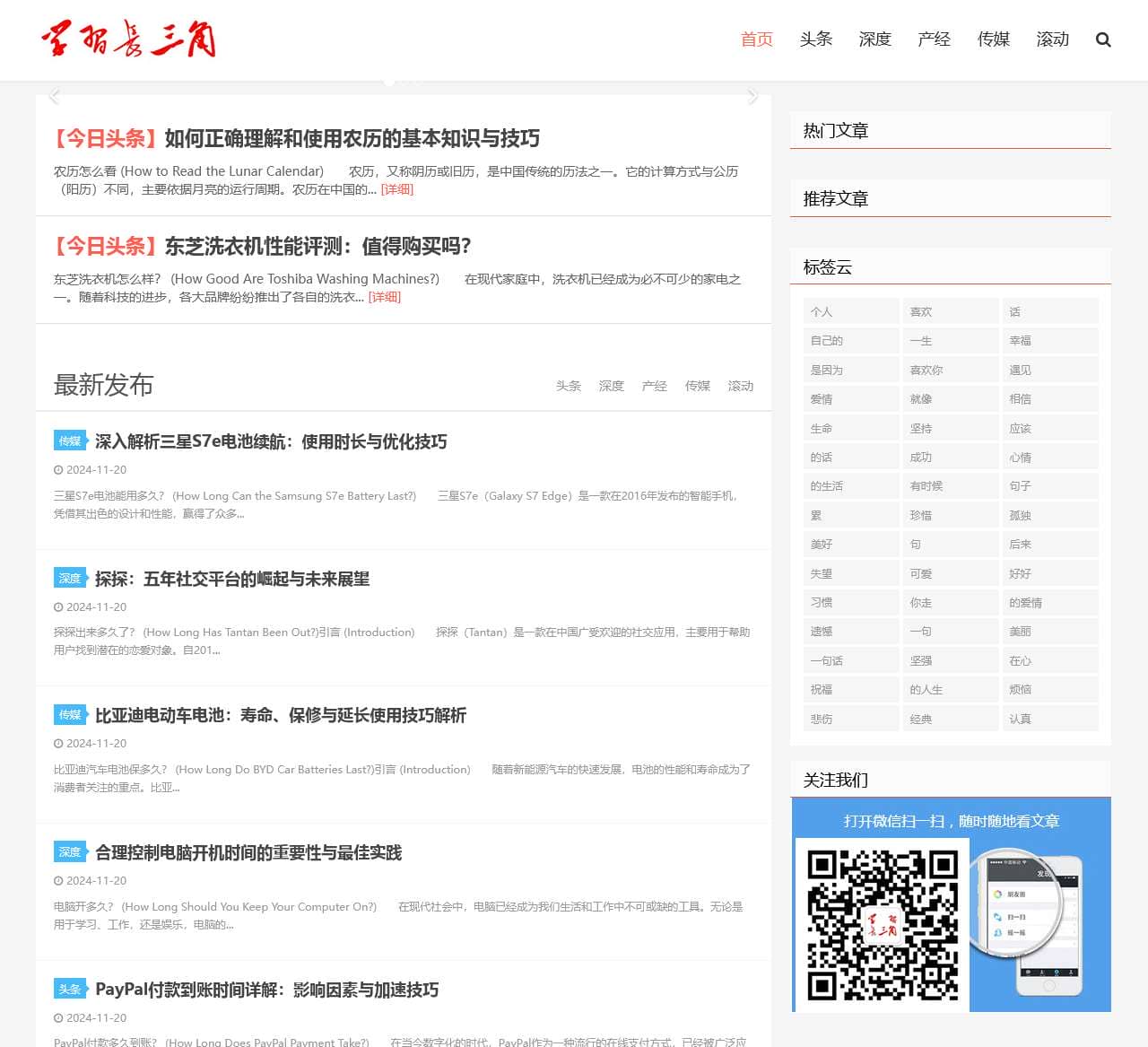Screen dimensions: 1148x1047
Task: Click the 传媒 badge on 比亚迪 article
Action: pyautogui.click(x=70, y=714)
